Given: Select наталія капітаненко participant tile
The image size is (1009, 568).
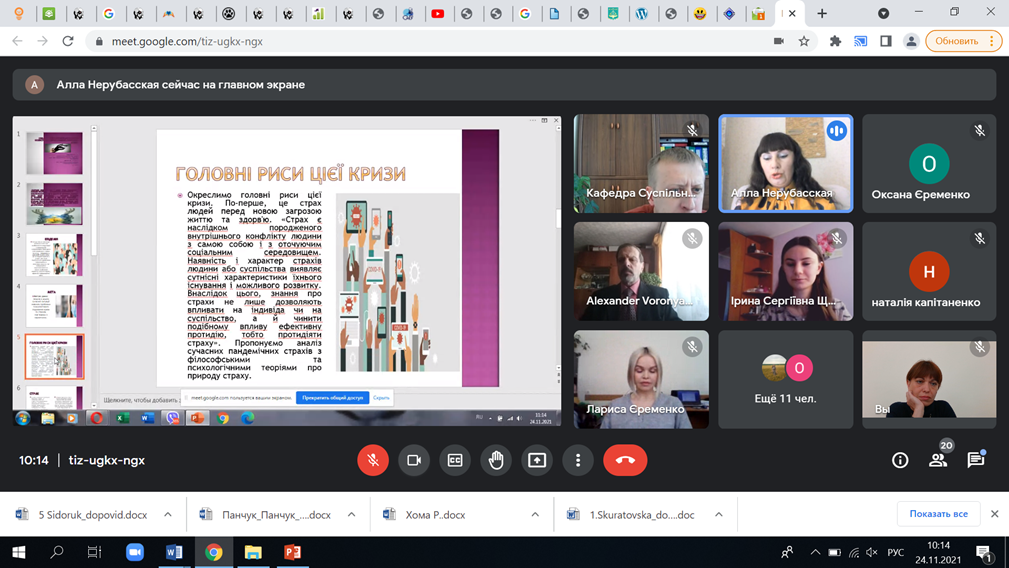Looking at the screenshot, I should coord(929,271).
